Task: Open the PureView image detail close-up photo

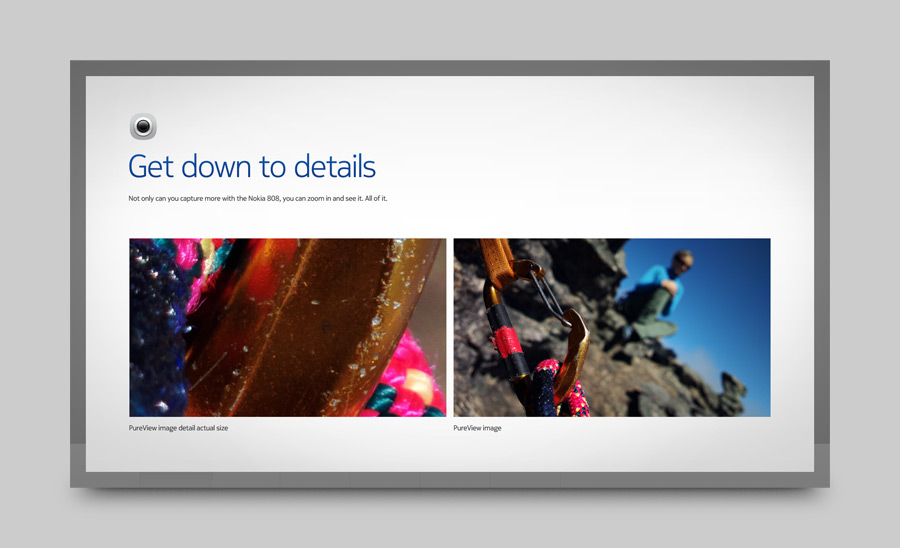Action: click(287, 327)
